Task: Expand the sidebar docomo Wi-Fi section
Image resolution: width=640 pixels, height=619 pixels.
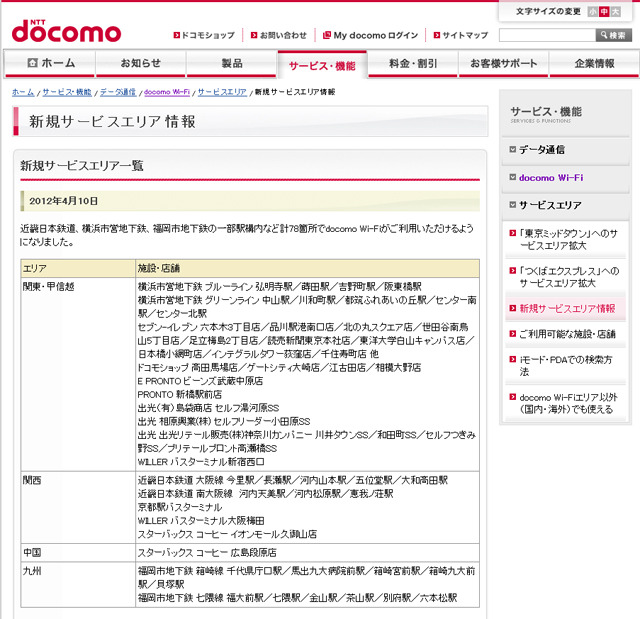Action: [x=565, y=178]
